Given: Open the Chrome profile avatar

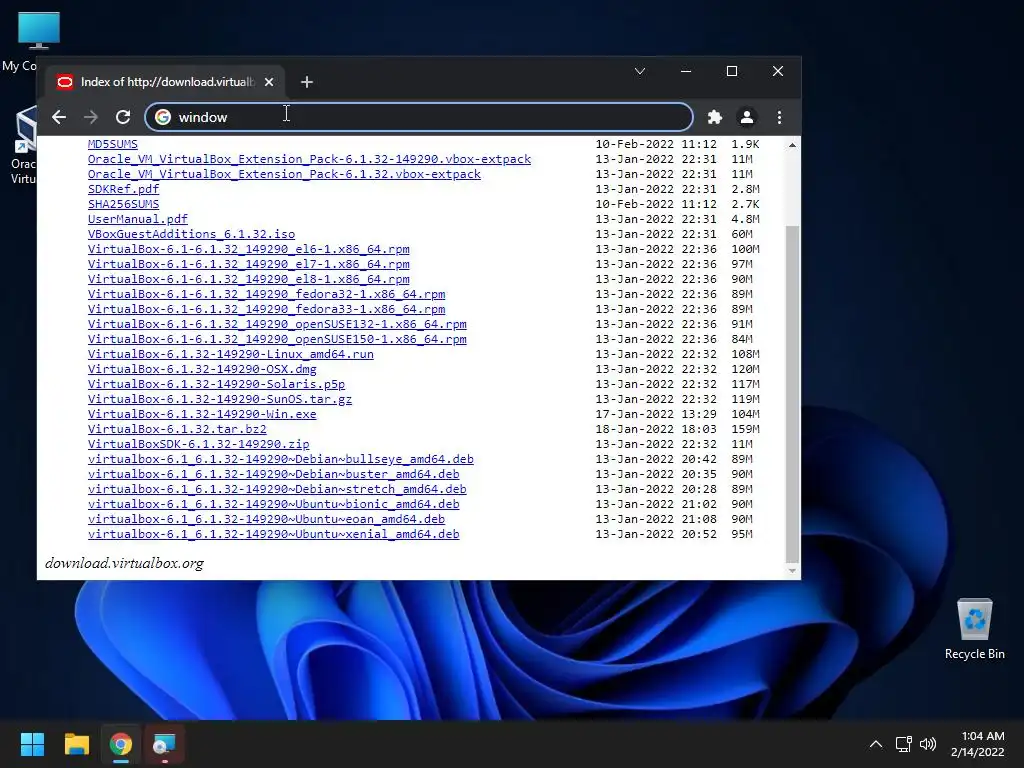Looking at the screenshot, I should pyautogui.click(x=746, y=117).
